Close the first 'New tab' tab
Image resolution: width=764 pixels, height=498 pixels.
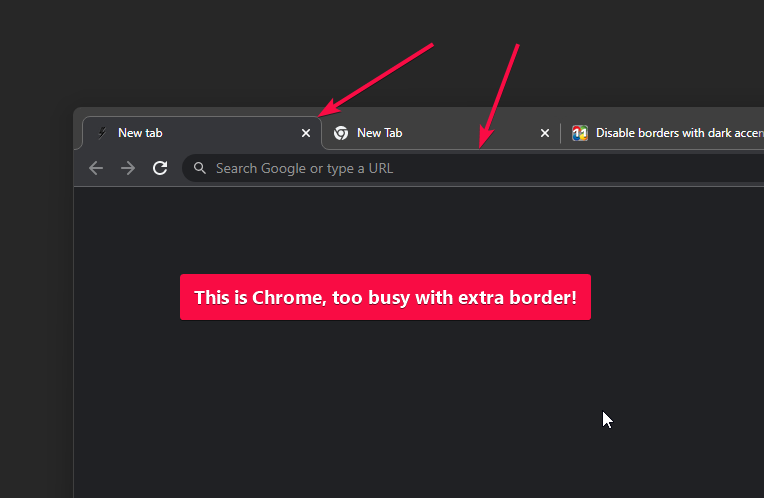tap(306, 133)
